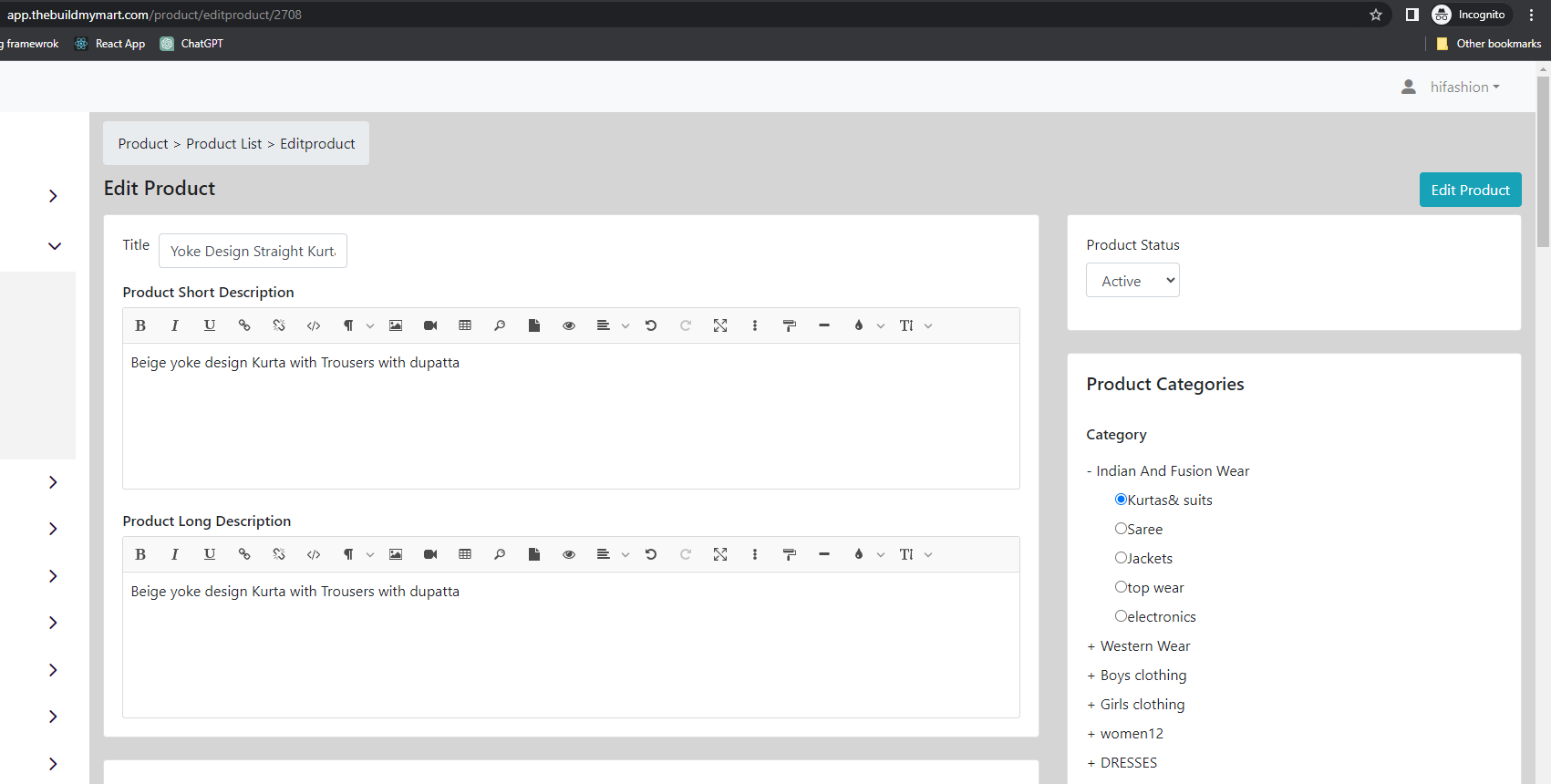The height and width of the screenshot is (784, 1551).
Task: Click the Edit Product button
Action: coord(1470,190)
